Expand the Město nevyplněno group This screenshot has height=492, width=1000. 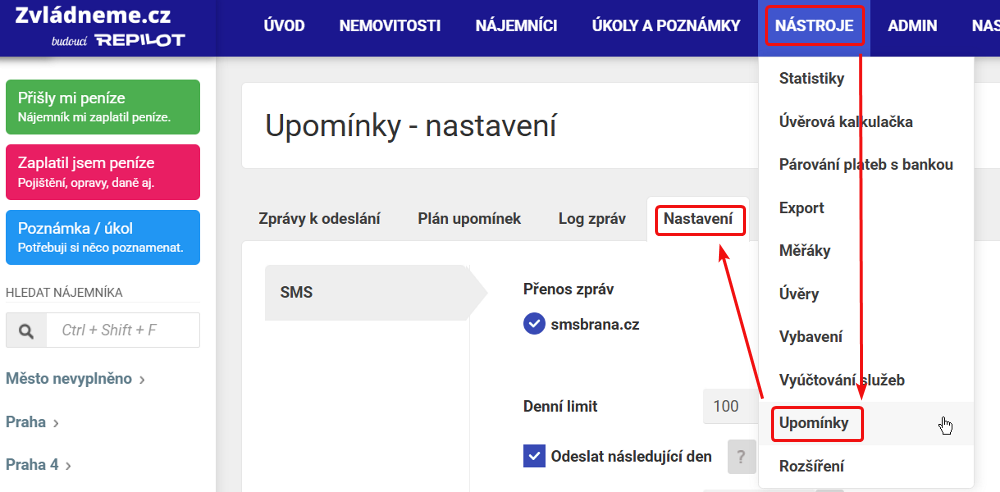tap(75, 379)
